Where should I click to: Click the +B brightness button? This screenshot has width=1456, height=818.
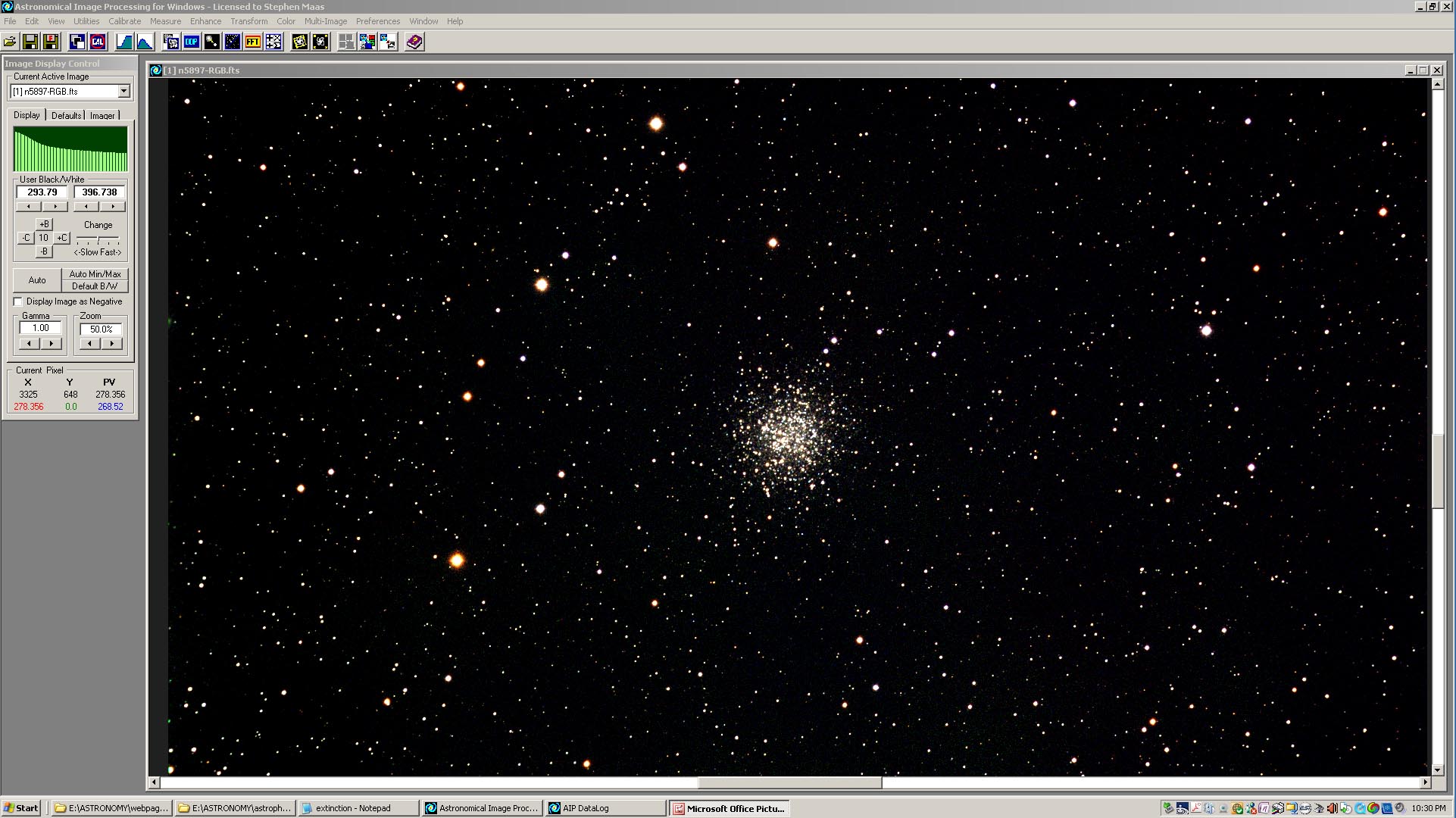tap(44, 224)
